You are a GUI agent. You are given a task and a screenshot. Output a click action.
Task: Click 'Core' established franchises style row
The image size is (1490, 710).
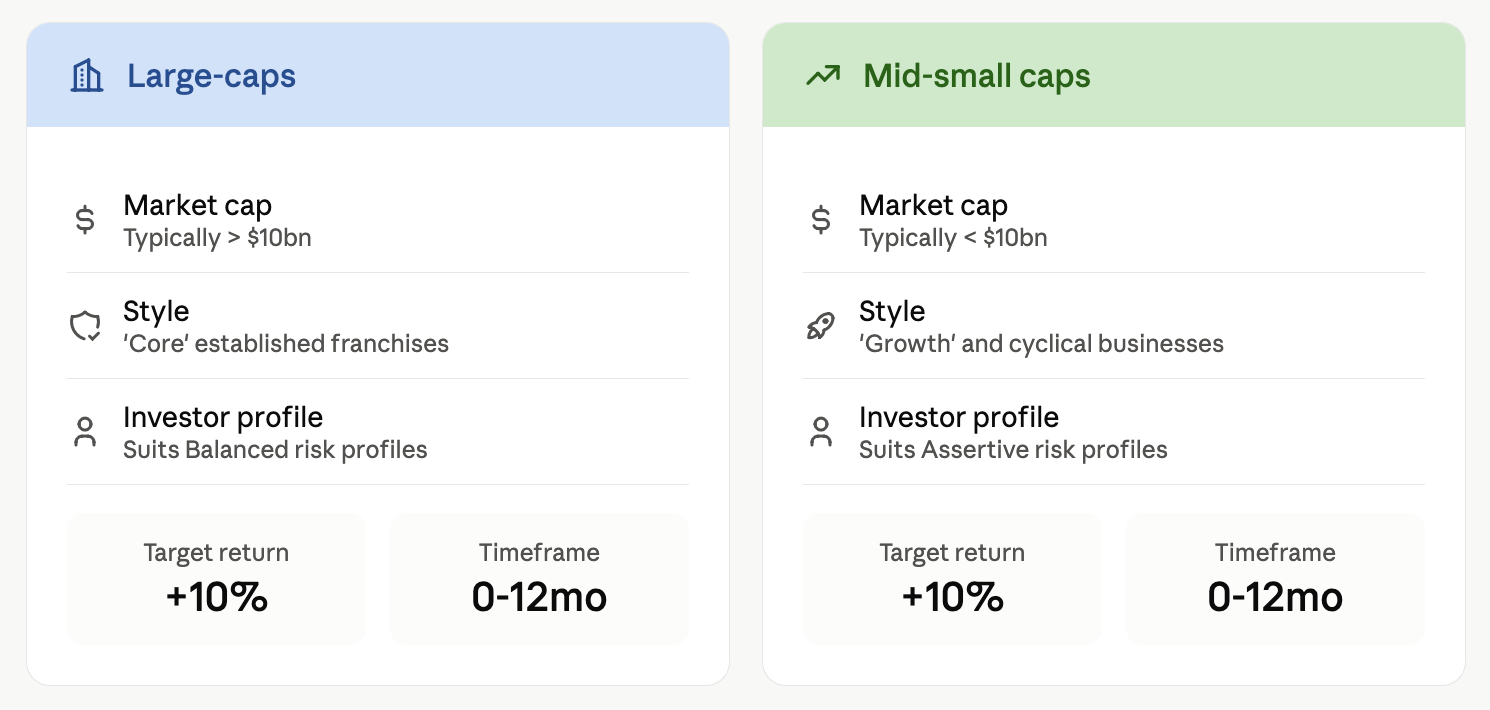[x=378, y=326]
